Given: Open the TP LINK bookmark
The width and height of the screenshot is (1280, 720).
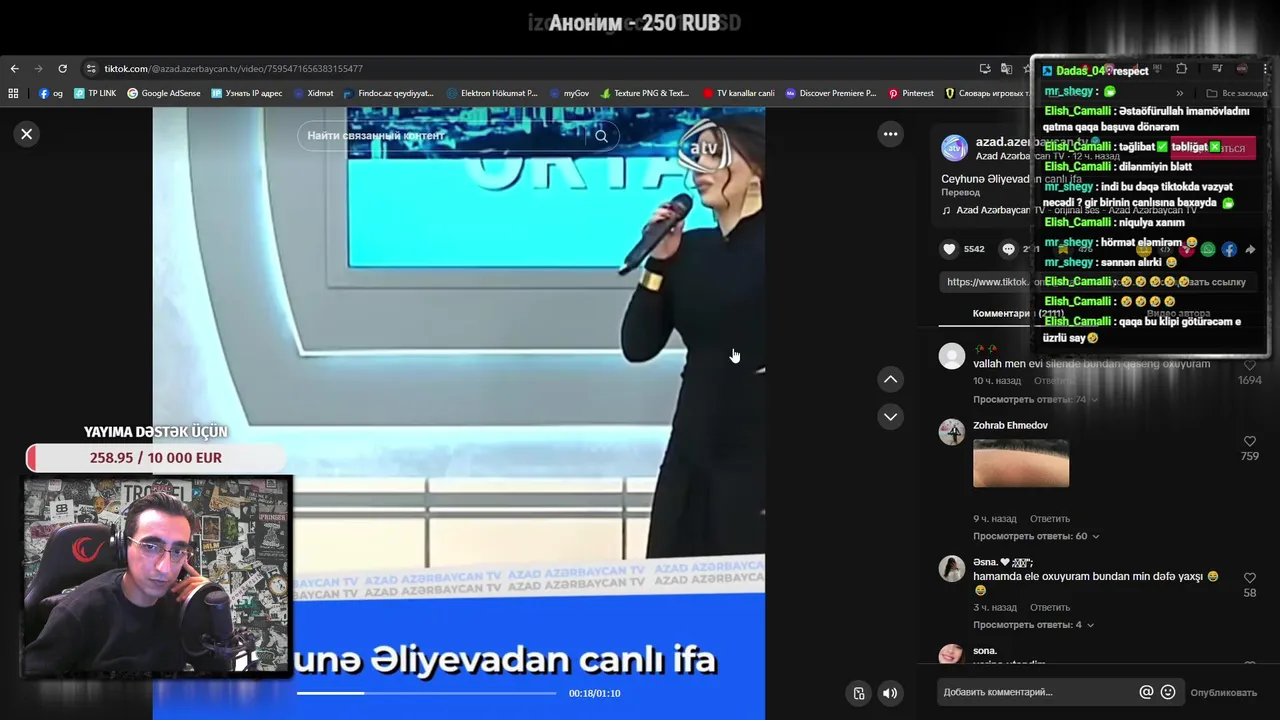Looking at the screenshot, I should click(95, 93).
